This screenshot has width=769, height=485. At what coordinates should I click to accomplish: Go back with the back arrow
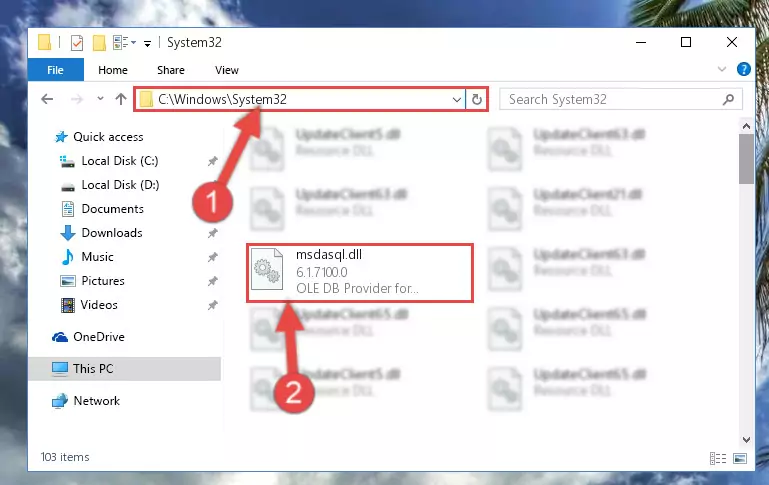(47, 100)
